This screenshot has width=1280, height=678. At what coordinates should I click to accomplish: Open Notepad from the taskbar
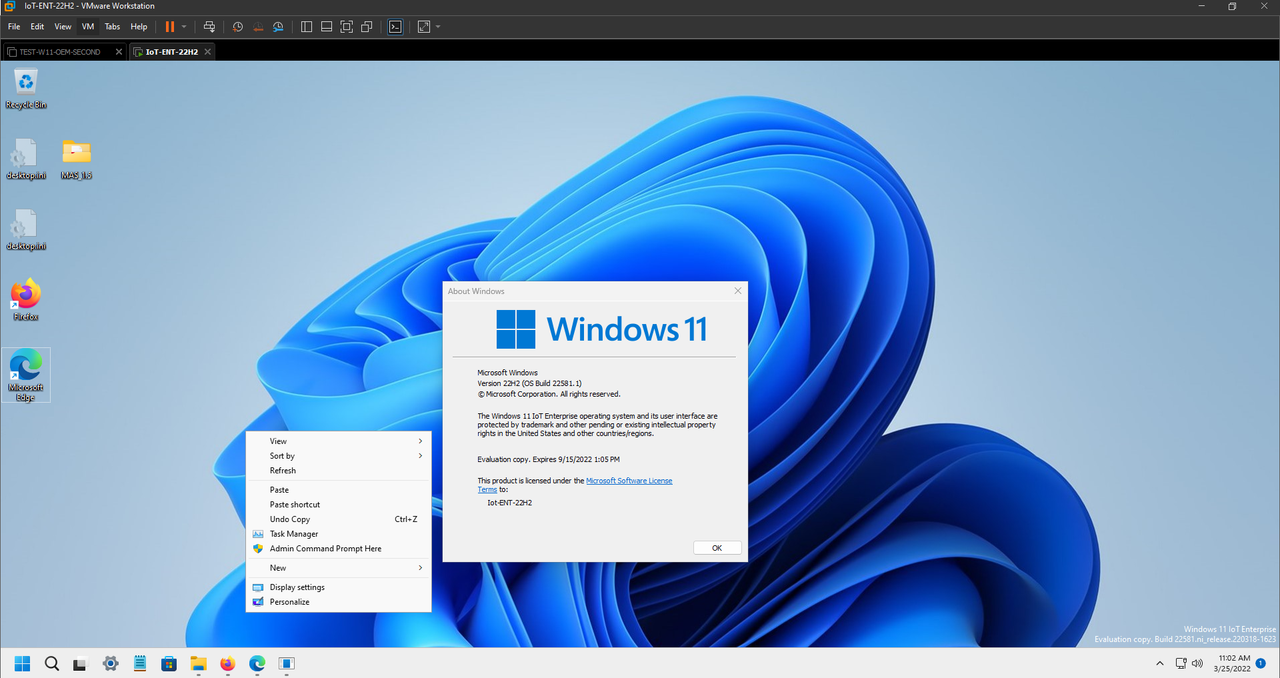click(140, 663)
